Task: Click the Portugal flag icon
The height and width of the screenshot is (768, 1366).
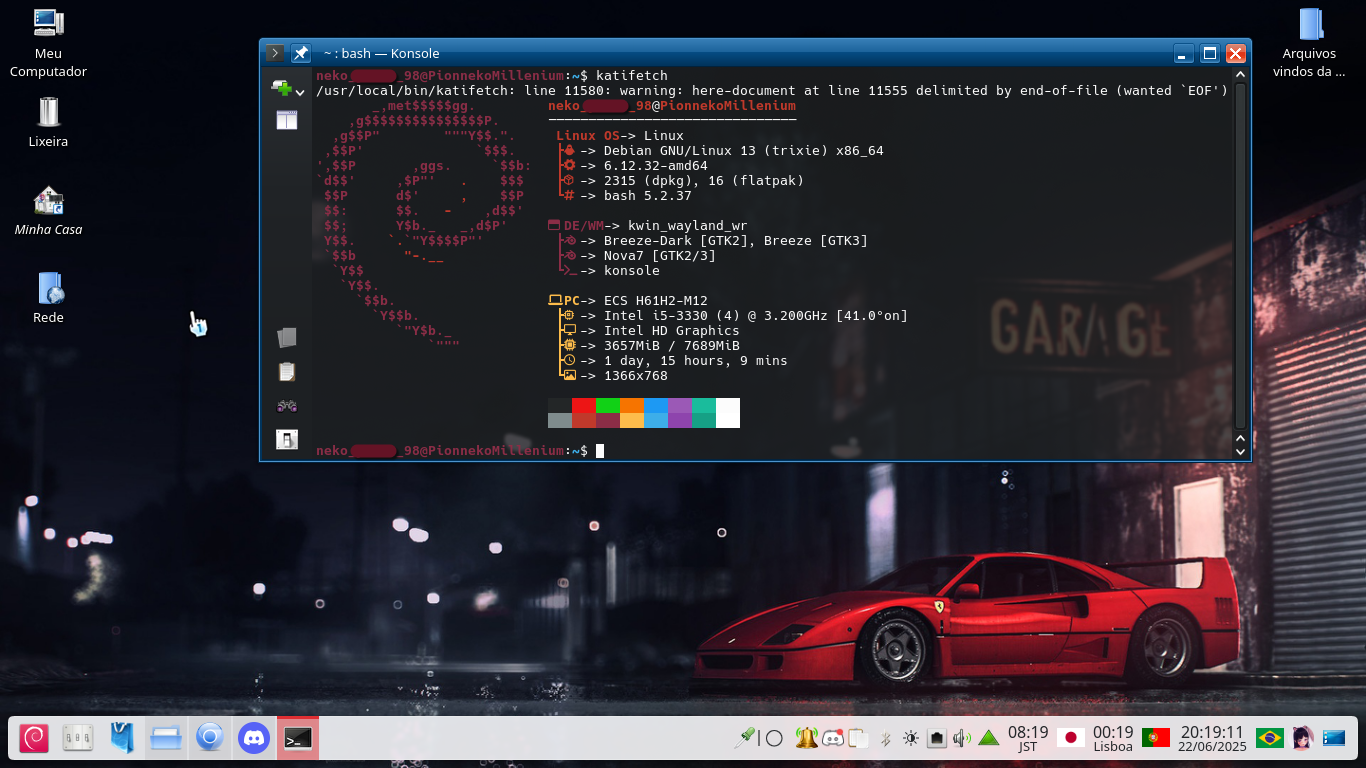Action: (1156, 738)
